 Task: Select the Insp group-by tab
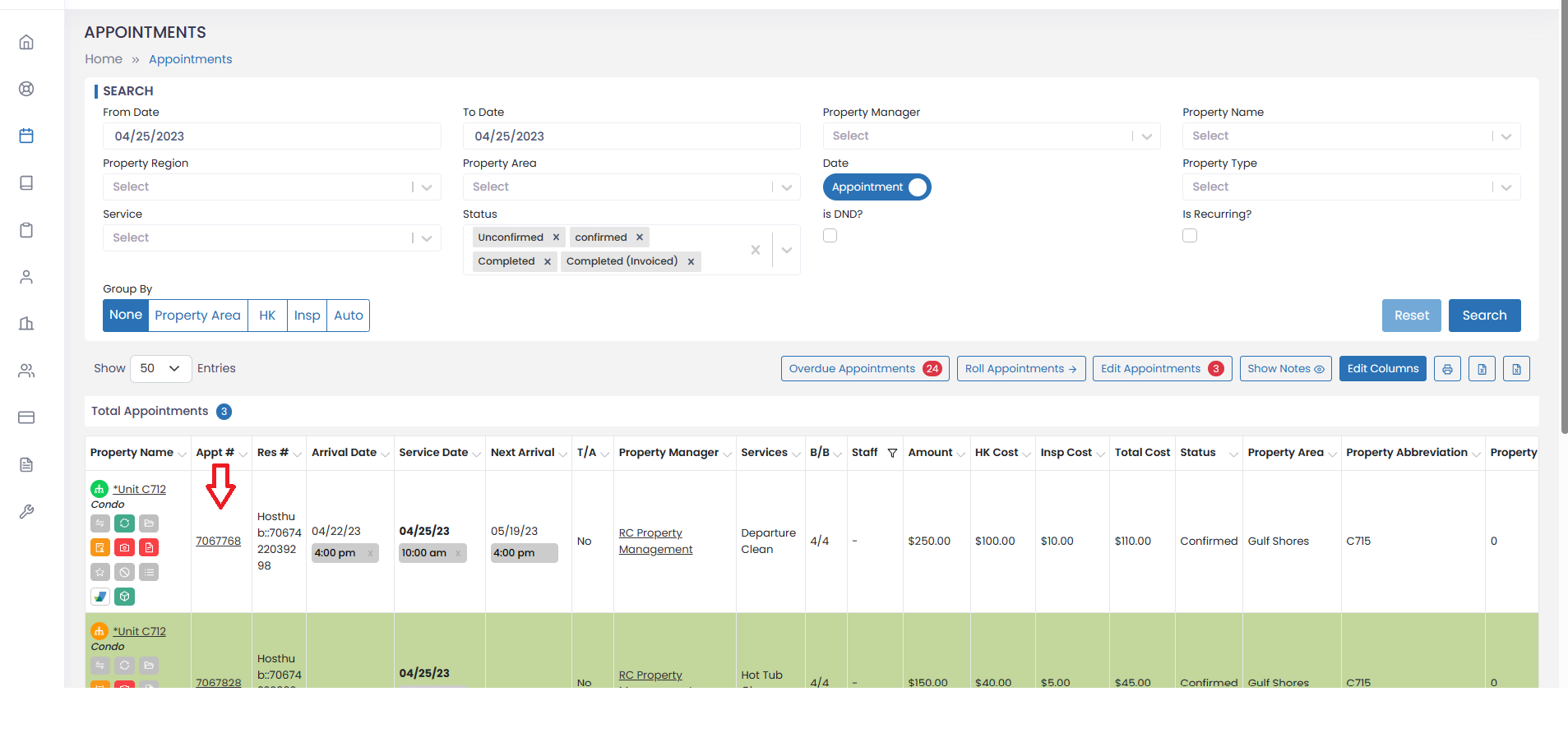pyautogui.click(x=307, y=316)
